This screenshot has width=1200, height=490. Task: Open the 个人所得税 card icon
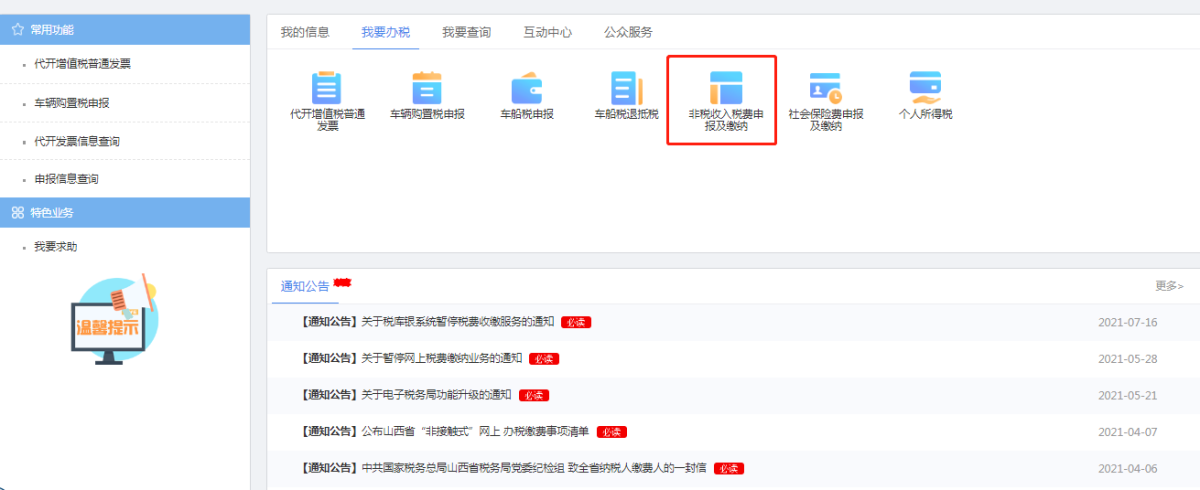(x=925, y=86)
